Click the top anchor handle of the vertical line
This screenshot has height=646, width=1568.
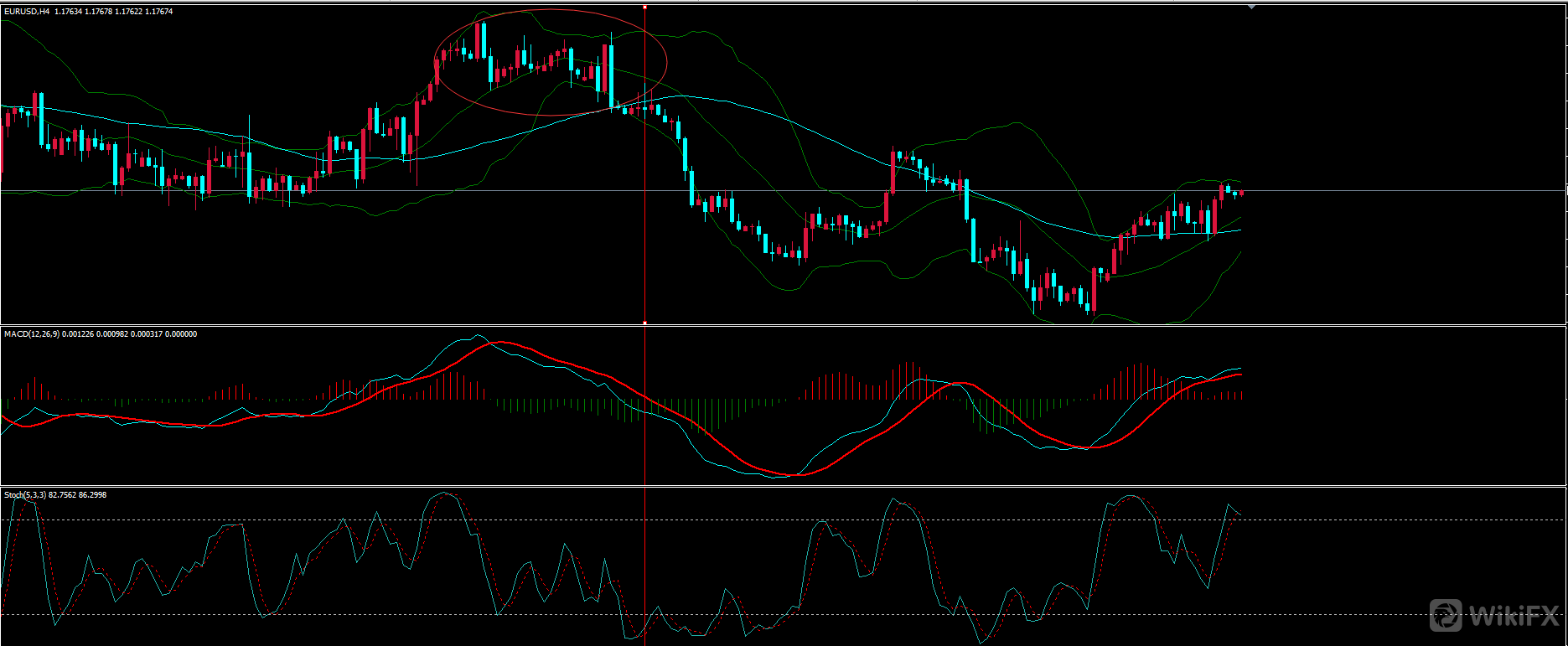644,7
